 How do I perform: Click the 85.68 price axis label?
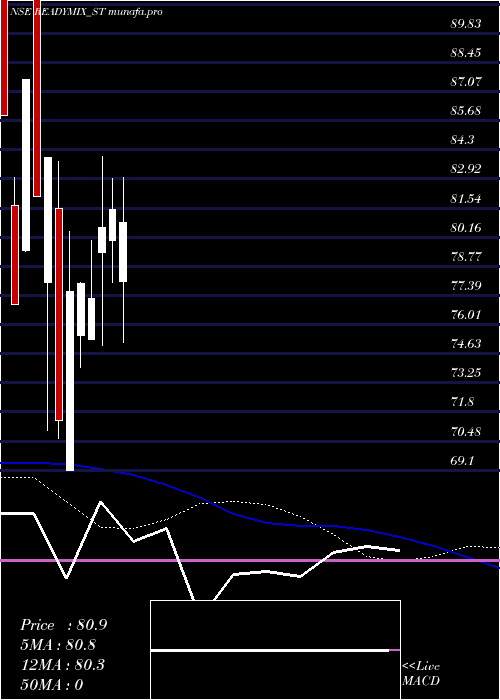click(466, 111)
